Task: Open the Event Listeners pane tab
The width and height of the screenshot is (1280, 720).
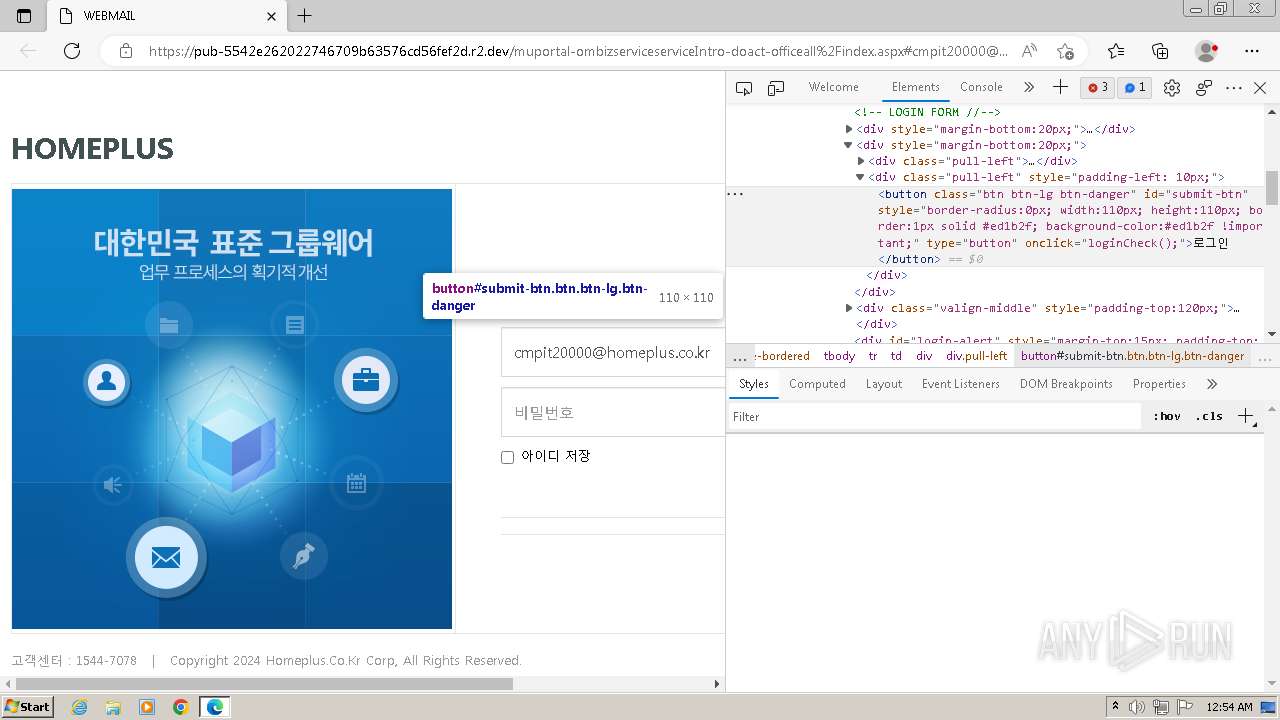Action: pos(960,384)
